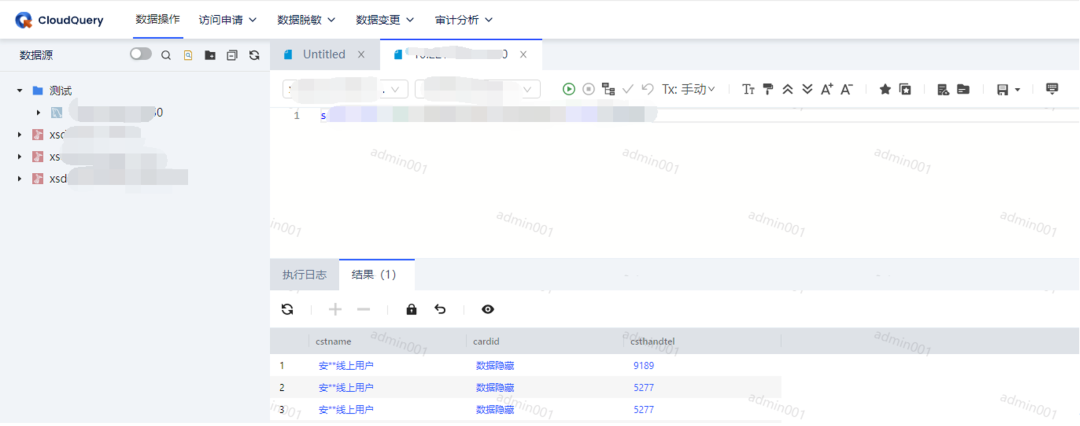The image size is (1080, 426).
Task: Click the rollback arrow in the editor toolbar
Action: [647, 89]
